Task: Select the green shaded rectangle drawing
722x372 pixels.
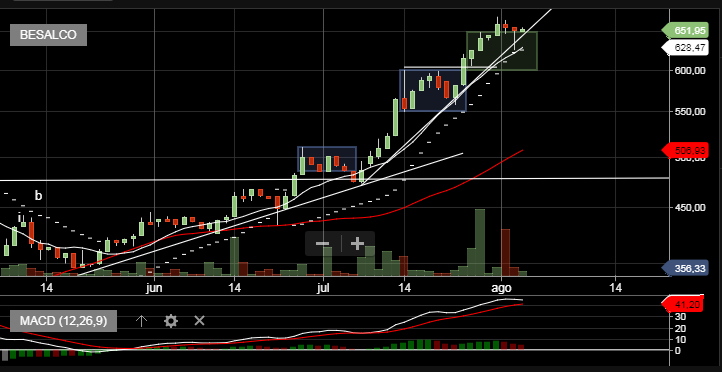Action: click(501, 51)
